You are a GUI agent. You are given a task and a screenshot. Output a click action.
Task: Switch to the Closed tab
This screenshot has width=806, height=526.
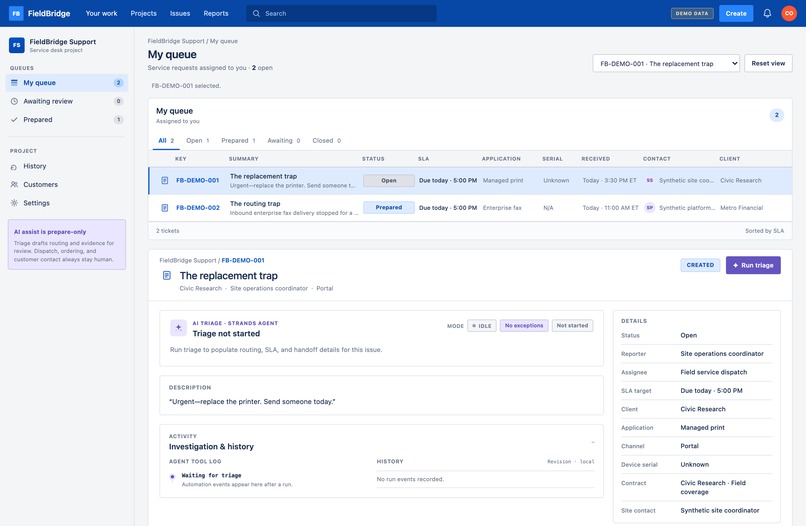click(326, 140)
